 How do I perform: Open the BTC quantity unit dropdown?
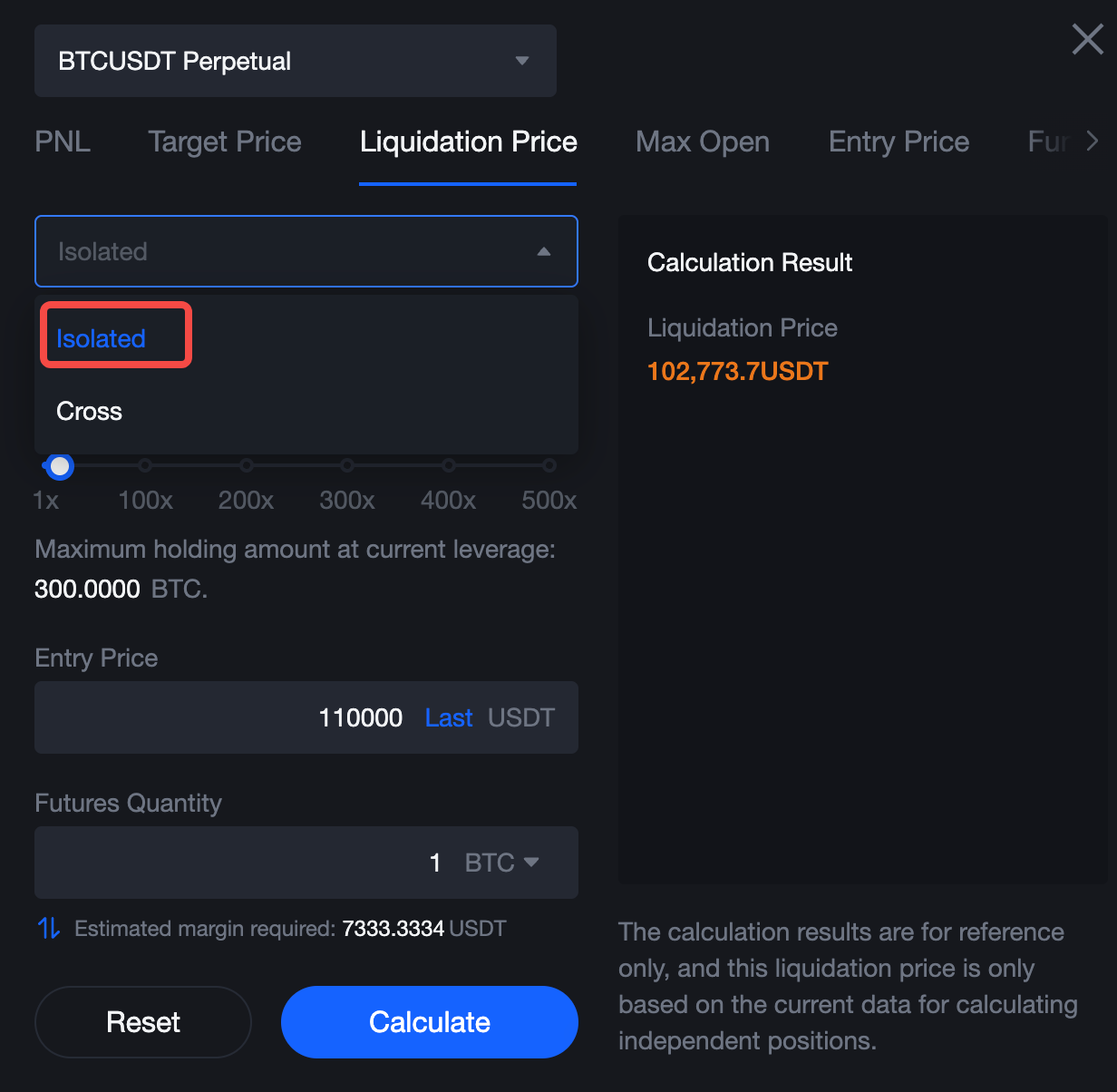tap(502, 863)
